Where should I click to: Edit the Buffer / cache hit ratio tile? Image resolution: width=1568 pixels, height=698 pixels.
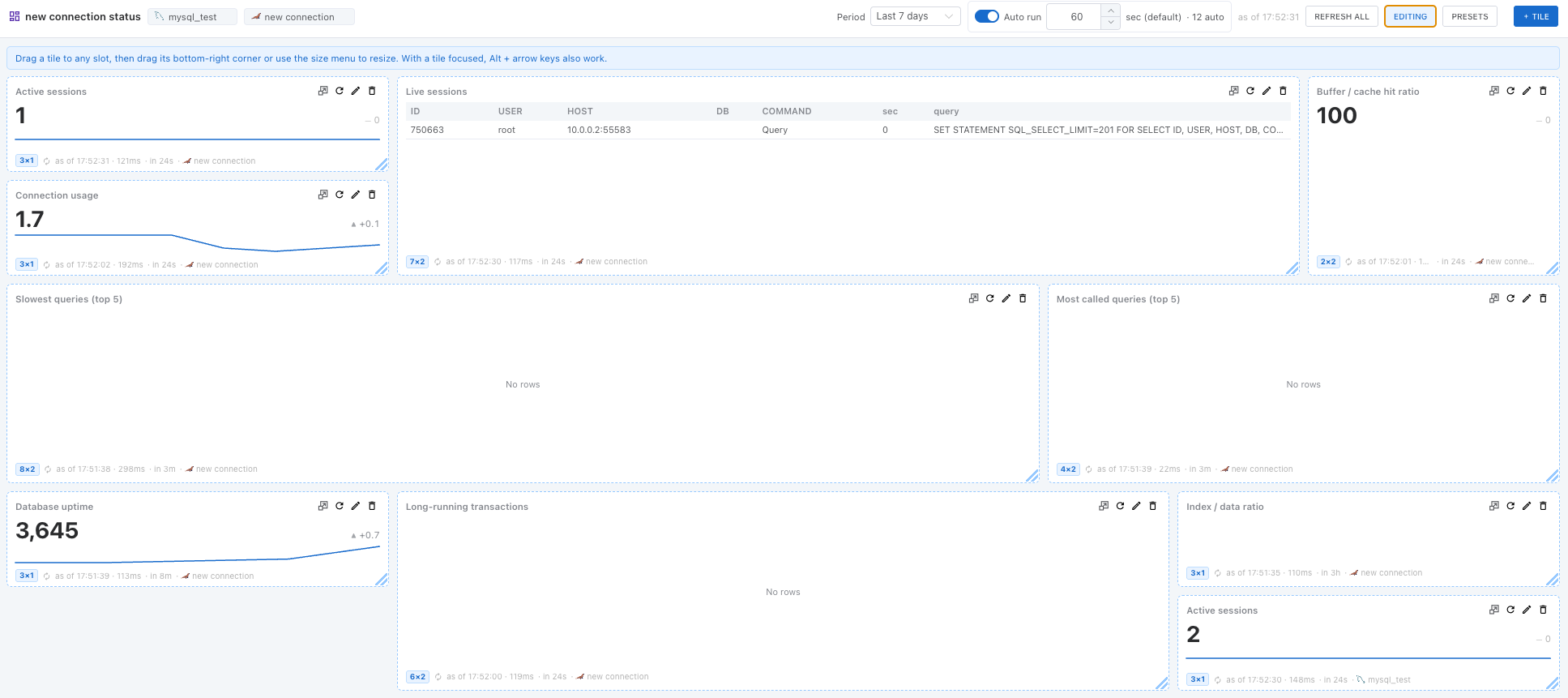pyautogui.click(x=1527, y=91)
